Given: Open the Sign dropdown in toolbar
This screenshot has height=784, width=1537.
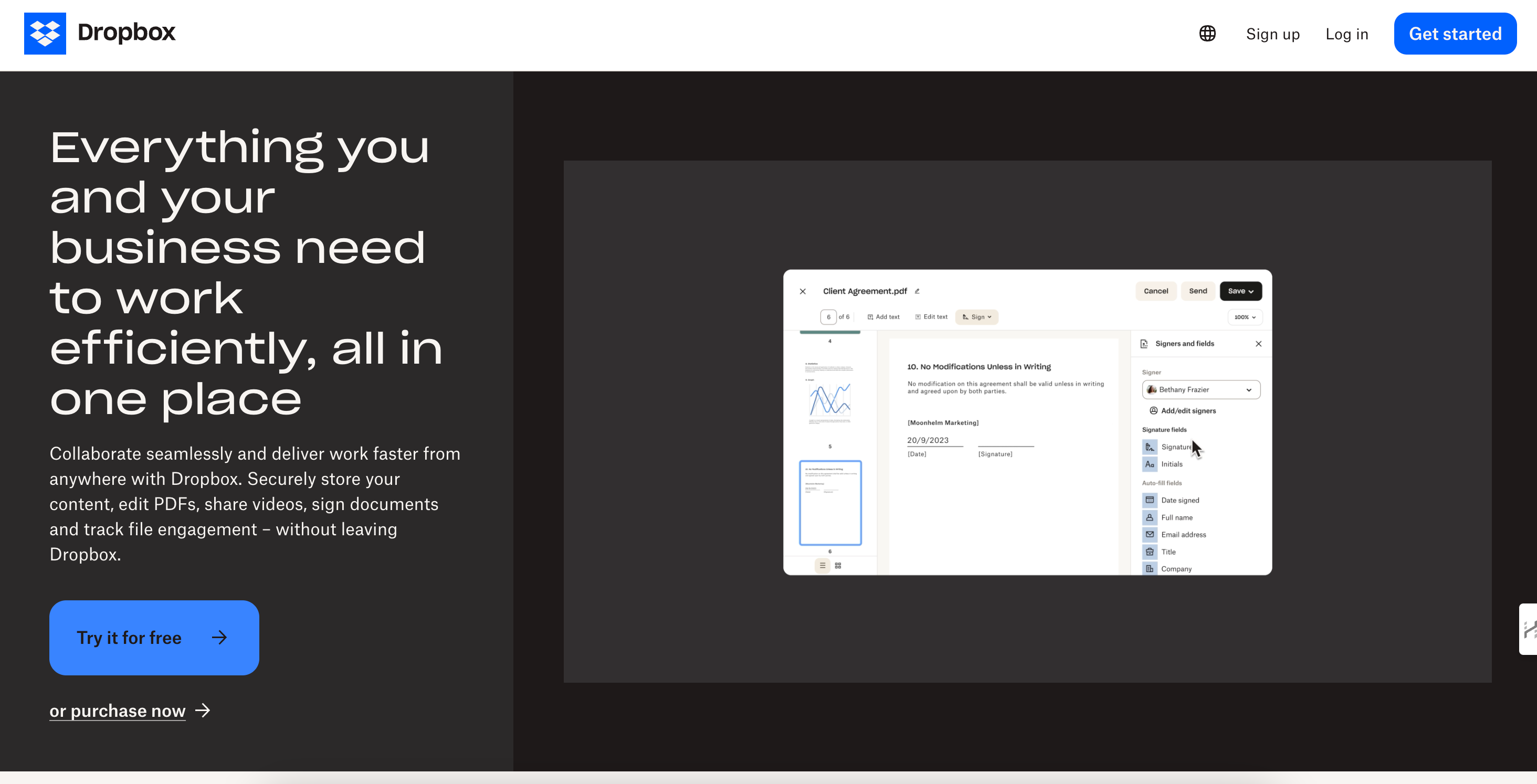Looking at the screenshot, I should [977, 317].
